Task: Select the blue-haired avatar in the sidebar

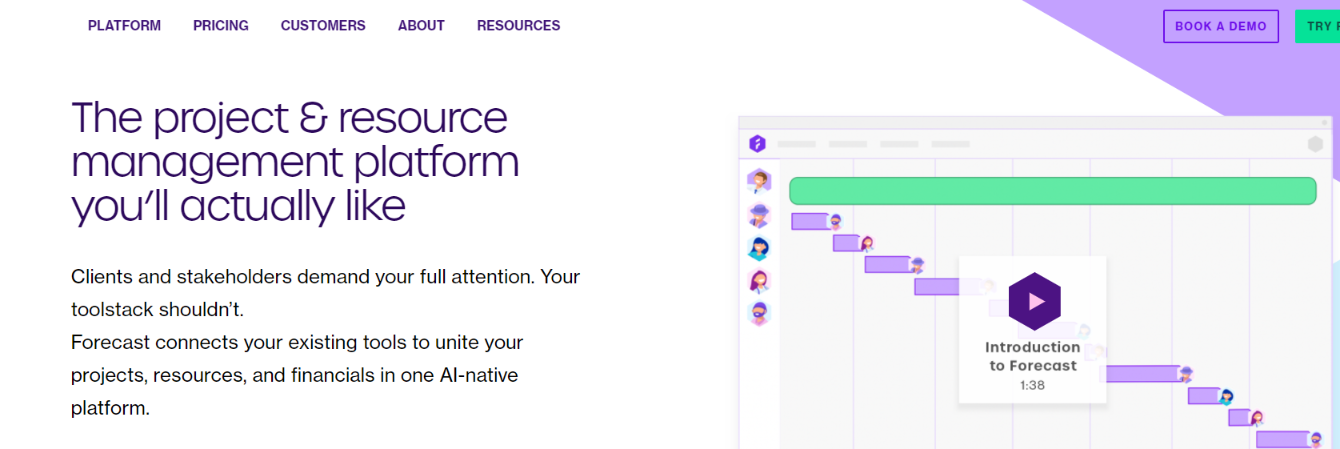Action: (x=759, y=248)
